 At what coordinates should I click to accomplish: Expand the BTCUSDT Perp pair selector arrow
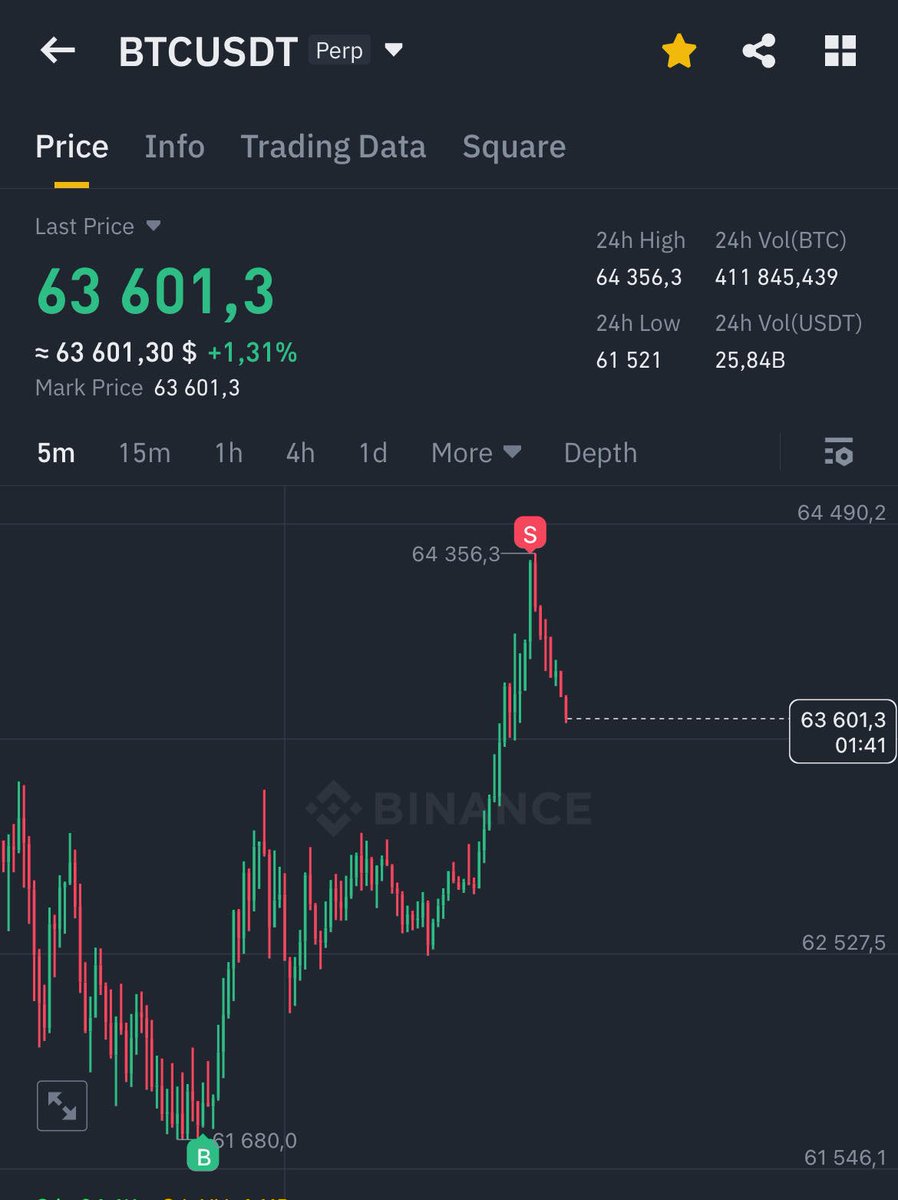(394, 50)
